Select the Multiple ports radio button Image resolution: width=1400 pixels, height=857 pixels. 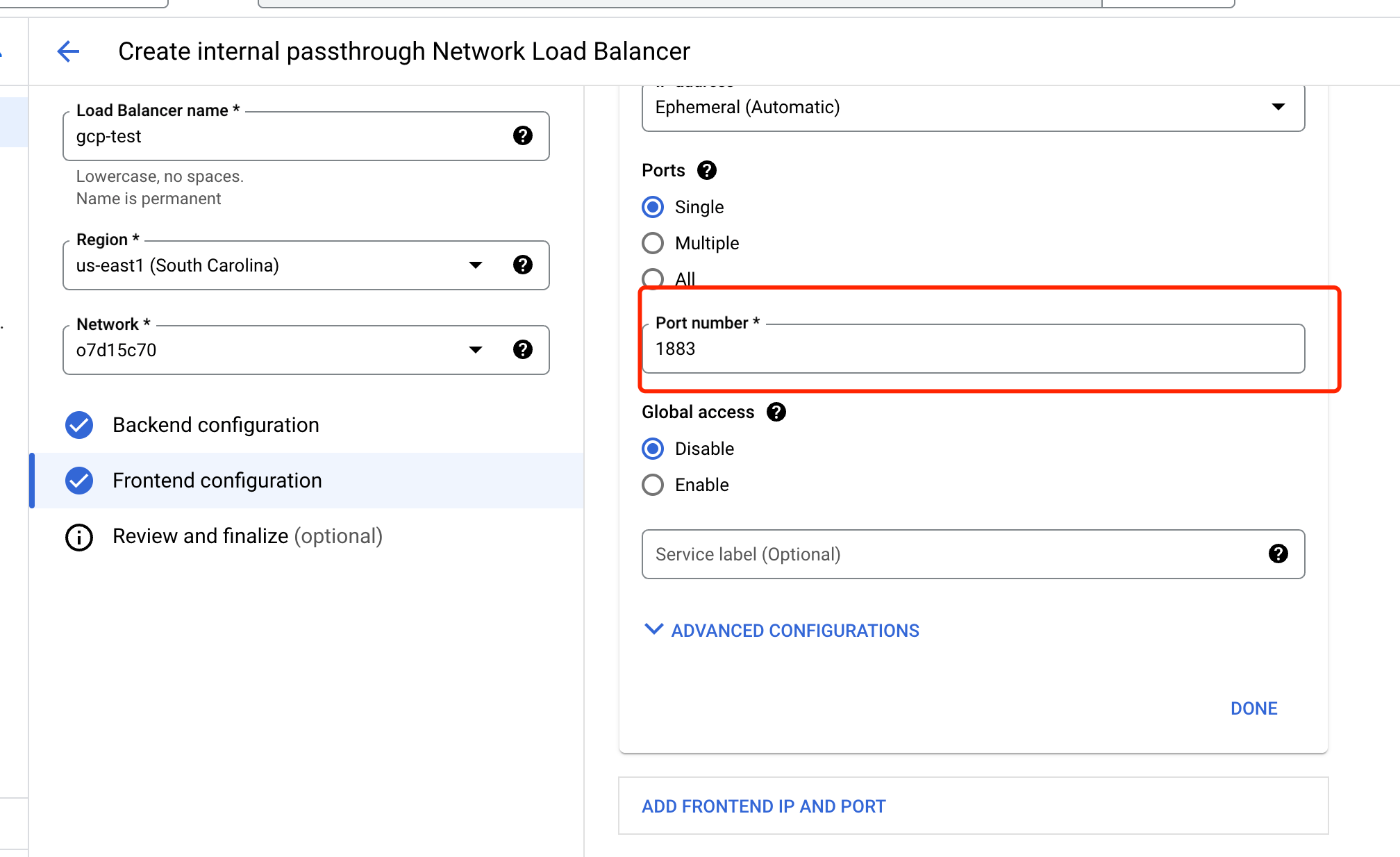click(x=653, y=243)
